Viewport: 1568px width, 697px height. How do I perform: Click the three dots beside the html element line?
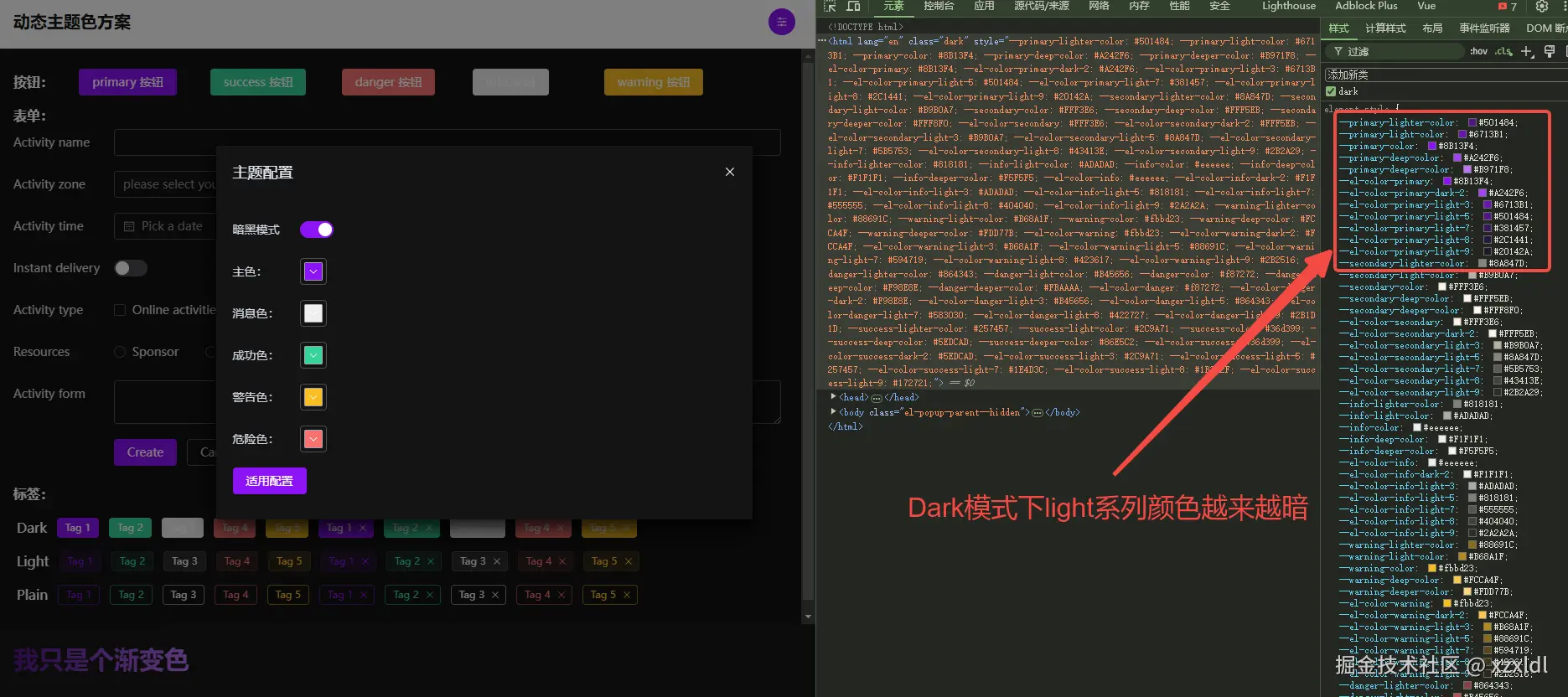point(822,41)
